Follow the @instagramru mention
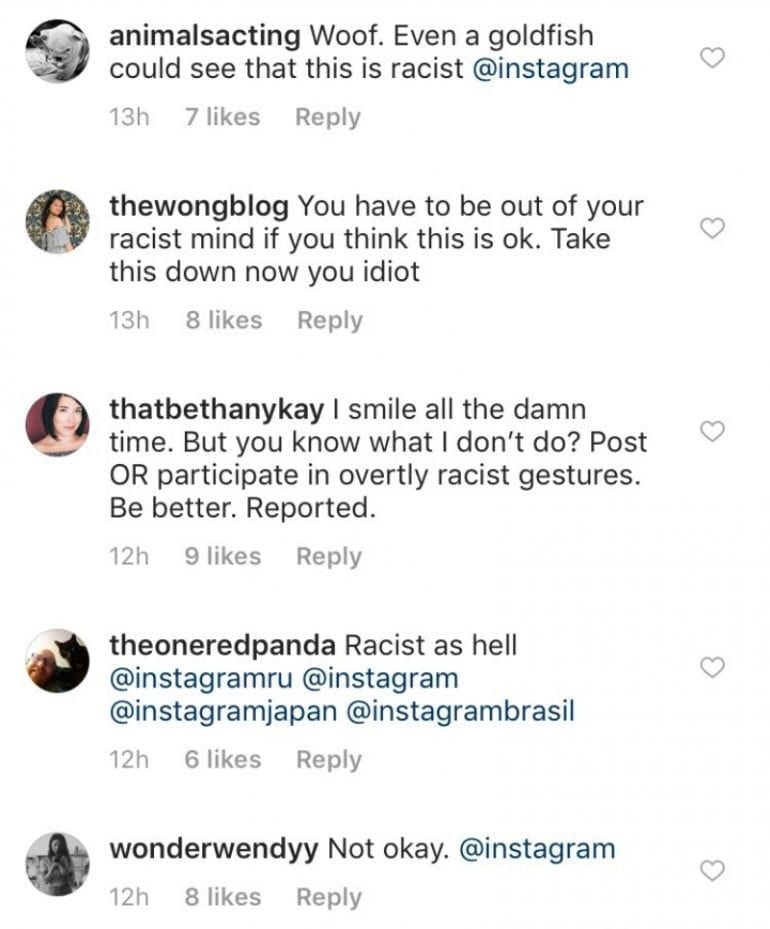This screenshot has width=770, height=929. [x=200, y=678]
